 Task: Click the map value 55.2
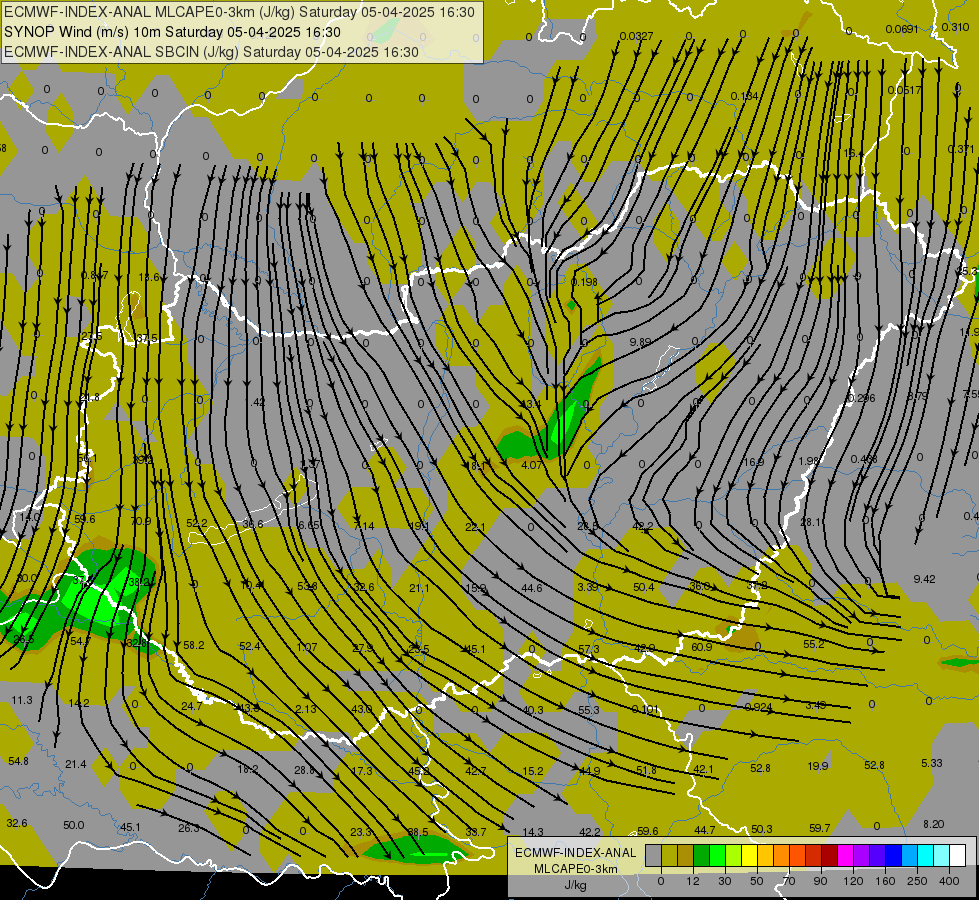814,645
